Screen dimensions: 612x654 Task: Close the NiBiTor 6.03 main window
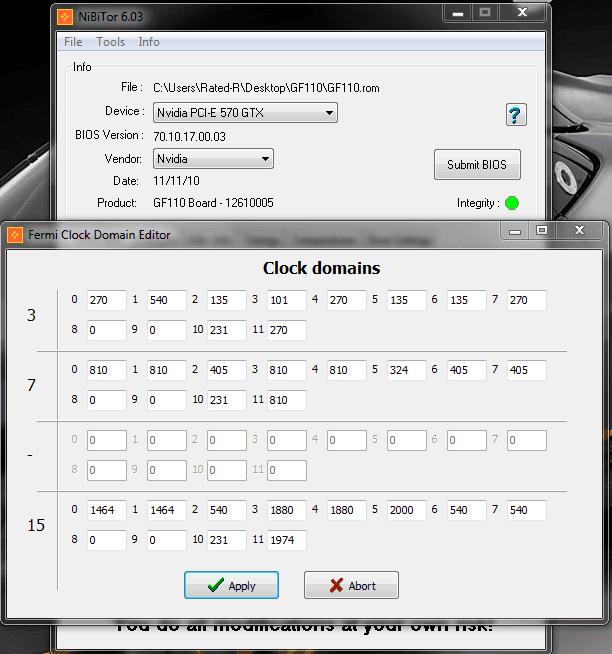(x=522, y=13)
